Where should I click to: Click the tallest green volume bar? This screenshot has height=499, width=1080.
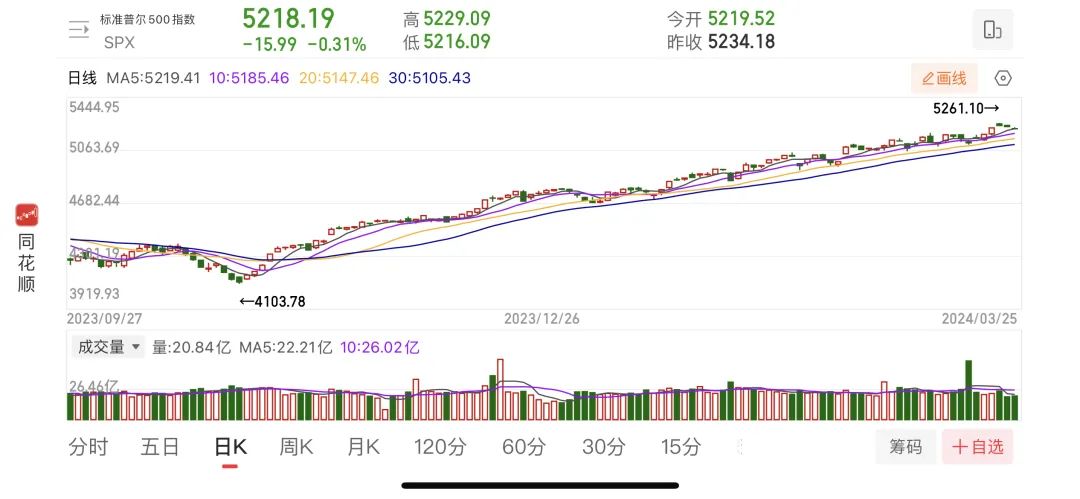968,390
